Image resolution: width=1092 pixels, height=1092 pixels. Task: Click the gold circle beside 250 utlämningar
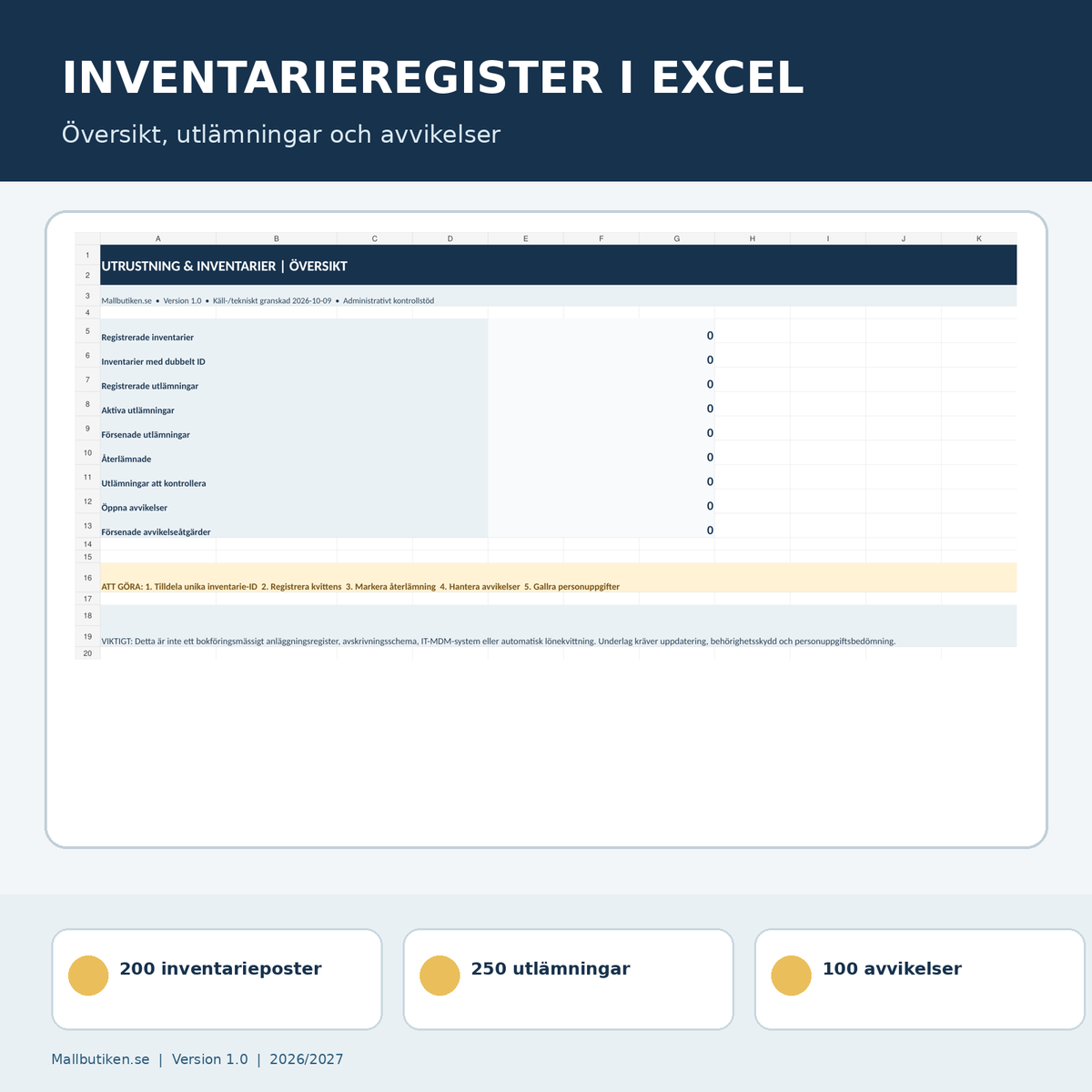(440, 976)
